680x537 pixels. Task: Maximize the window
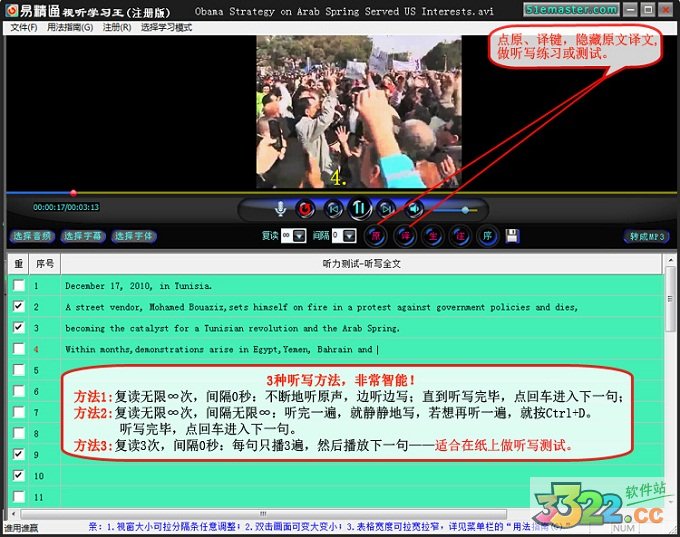648,9
